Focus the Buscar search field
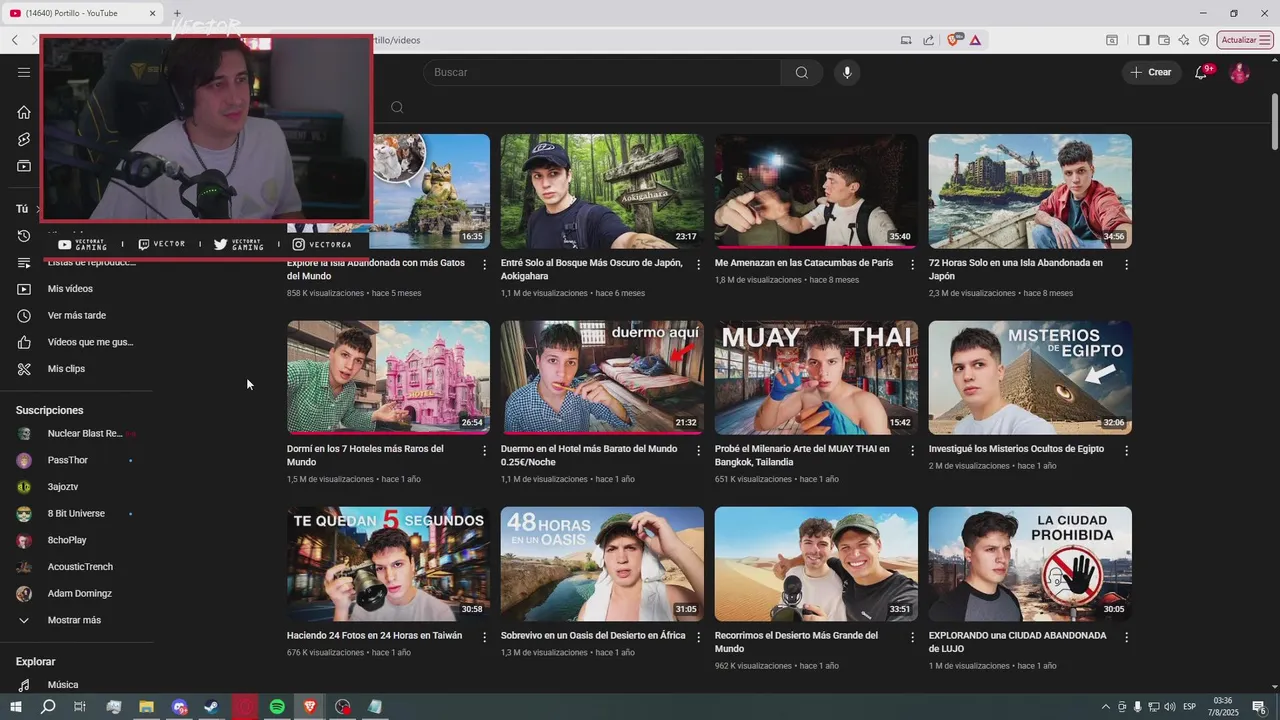 (x=602, y=72)
